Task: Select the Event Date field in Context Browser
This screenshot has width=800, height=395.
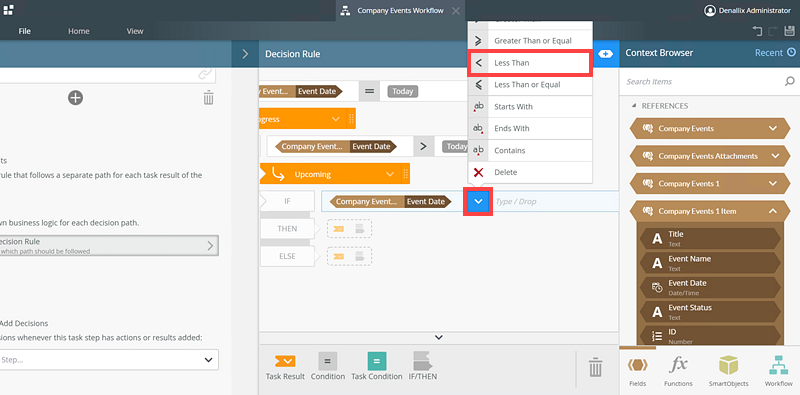Action: point(710,287)
